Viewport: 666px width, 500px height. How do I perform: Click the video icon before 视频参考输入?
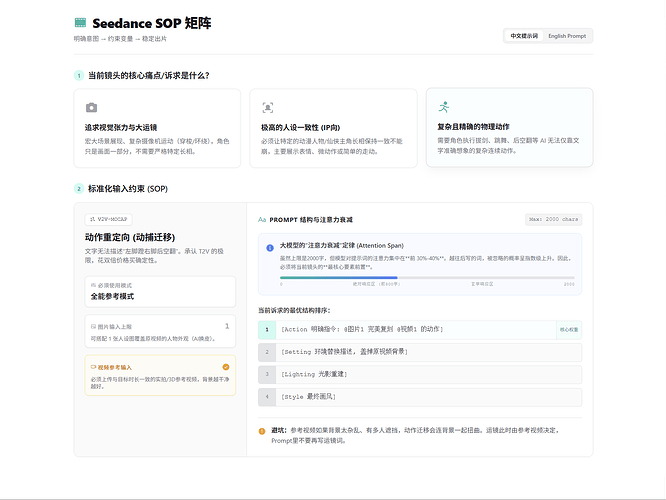(93, 367)
